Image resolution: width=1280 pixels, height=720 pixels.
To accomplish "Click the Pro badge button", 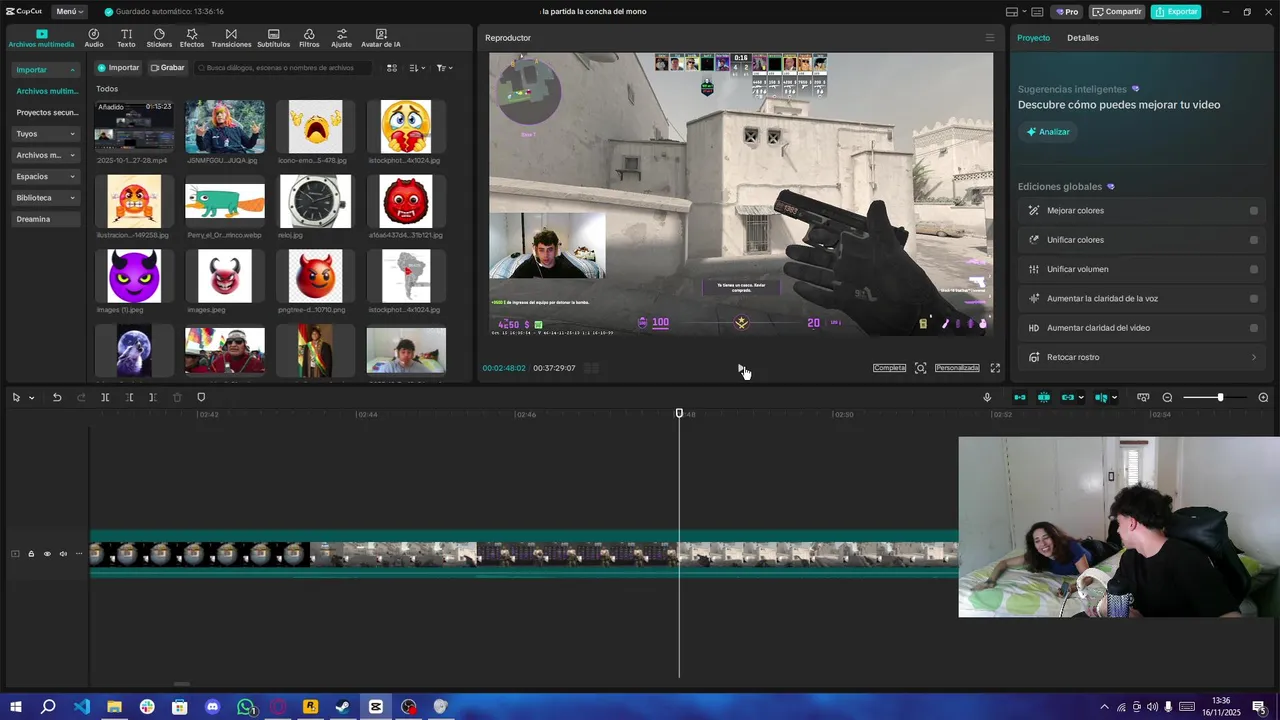I will point(1067,12).
